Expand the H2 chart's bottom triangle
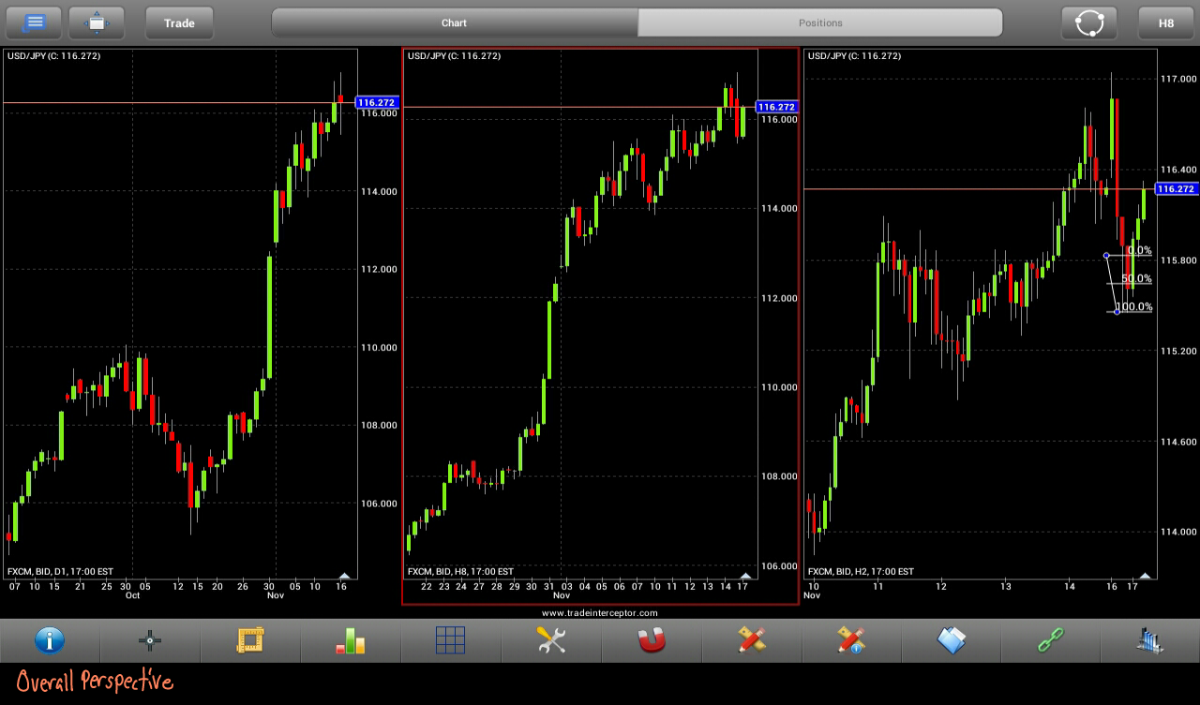Image resolution: width=1200 pixels, height=705 pixels. click(1145, 575)
